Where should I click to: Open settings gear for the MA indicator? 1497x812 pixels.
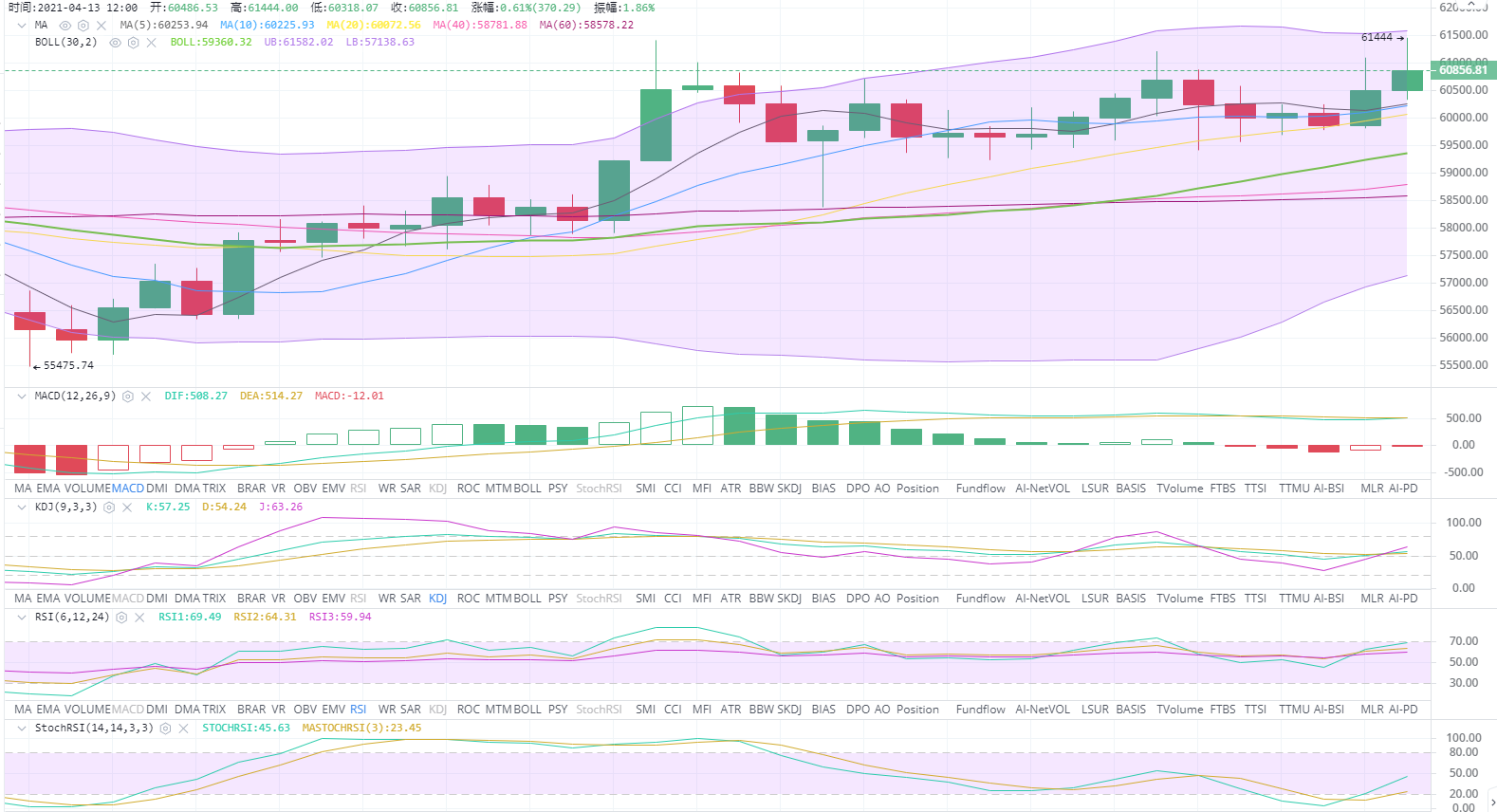tap(83, 26)
